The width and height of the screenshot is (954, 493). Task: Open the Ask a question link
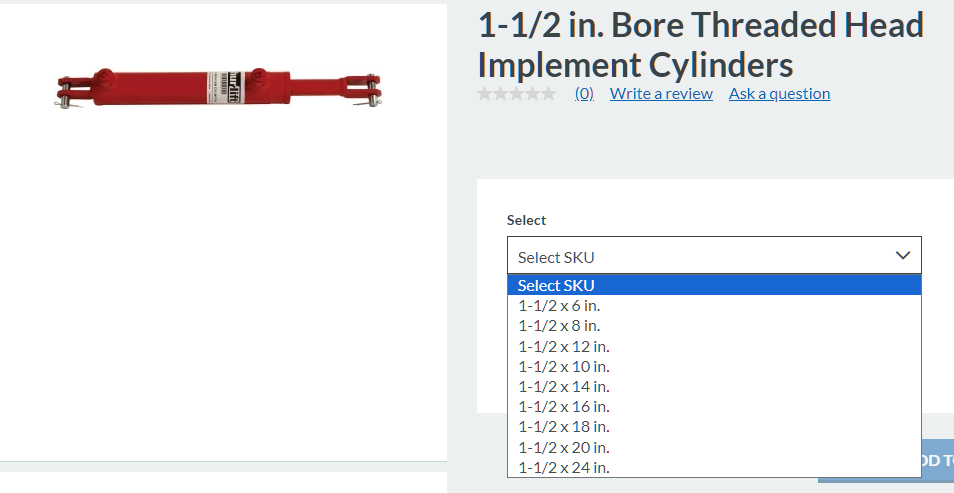[779, 94]
